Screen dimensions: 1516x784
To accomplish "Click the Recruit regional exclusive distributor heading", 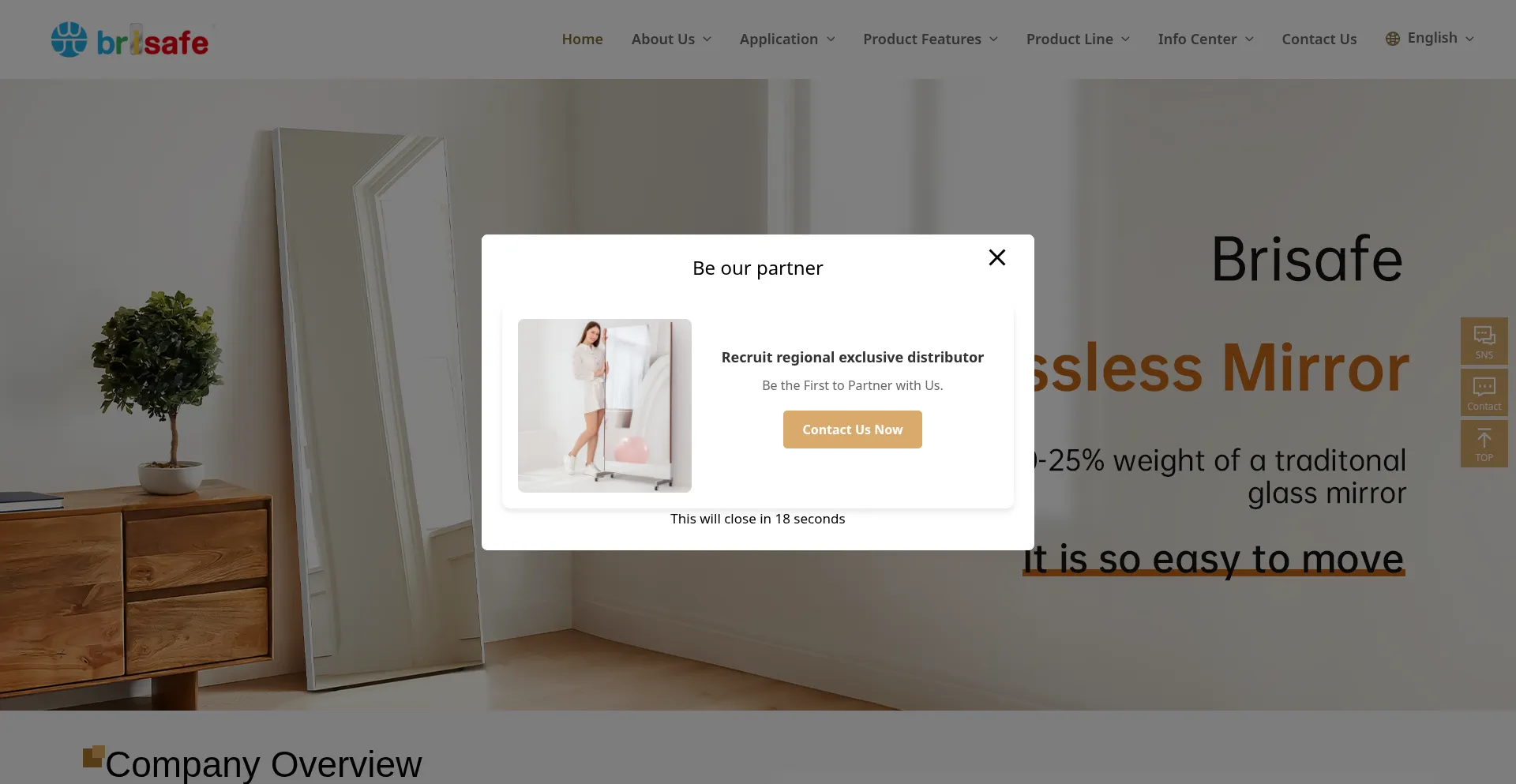I will click(853, 357).
